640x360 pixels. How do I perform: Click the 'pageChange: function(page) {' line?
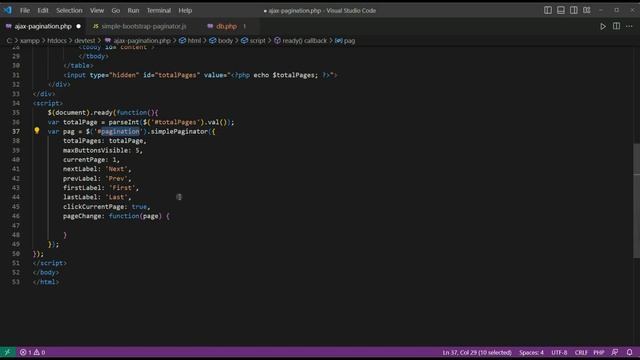pyautogui.click(x=116, y=216)
